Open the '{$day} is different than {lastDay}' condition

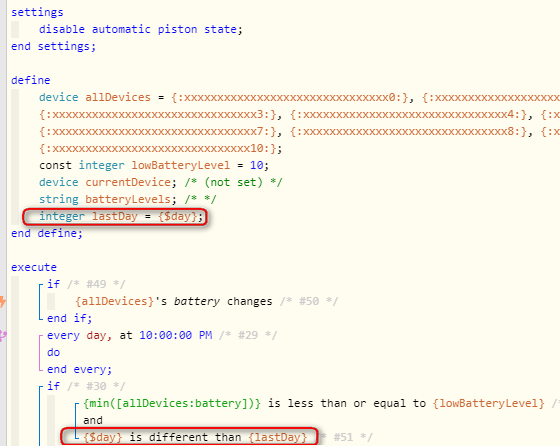[x=195, y=437]
